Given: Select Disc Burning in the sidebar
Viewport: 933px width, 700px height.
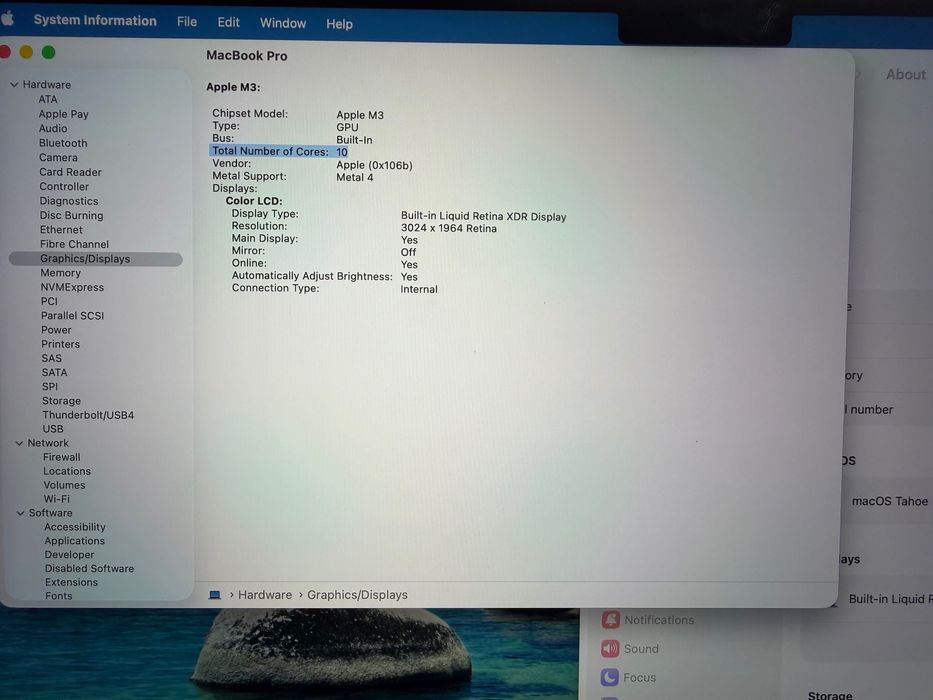Looking at the screenshot, I should (x=71, y=215).
